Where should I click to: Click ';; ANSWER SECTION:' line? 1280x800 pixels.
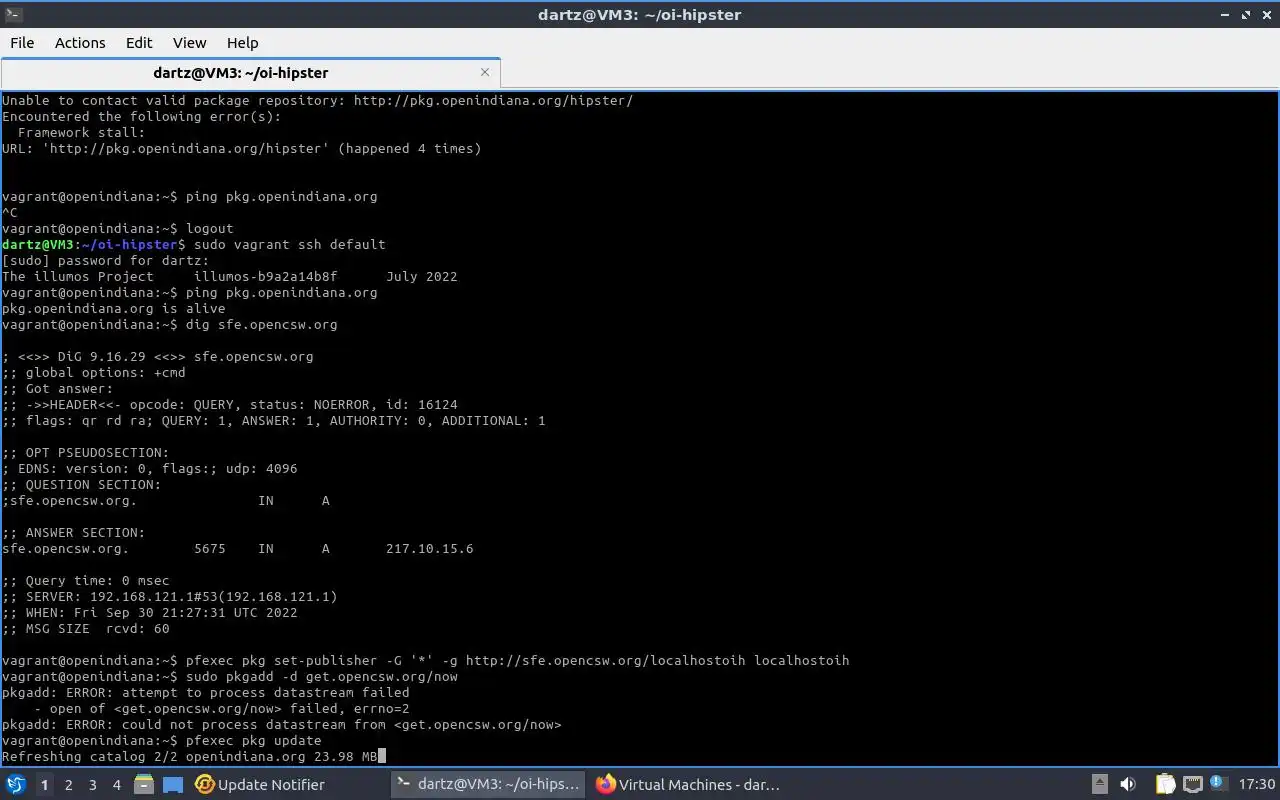73,532
